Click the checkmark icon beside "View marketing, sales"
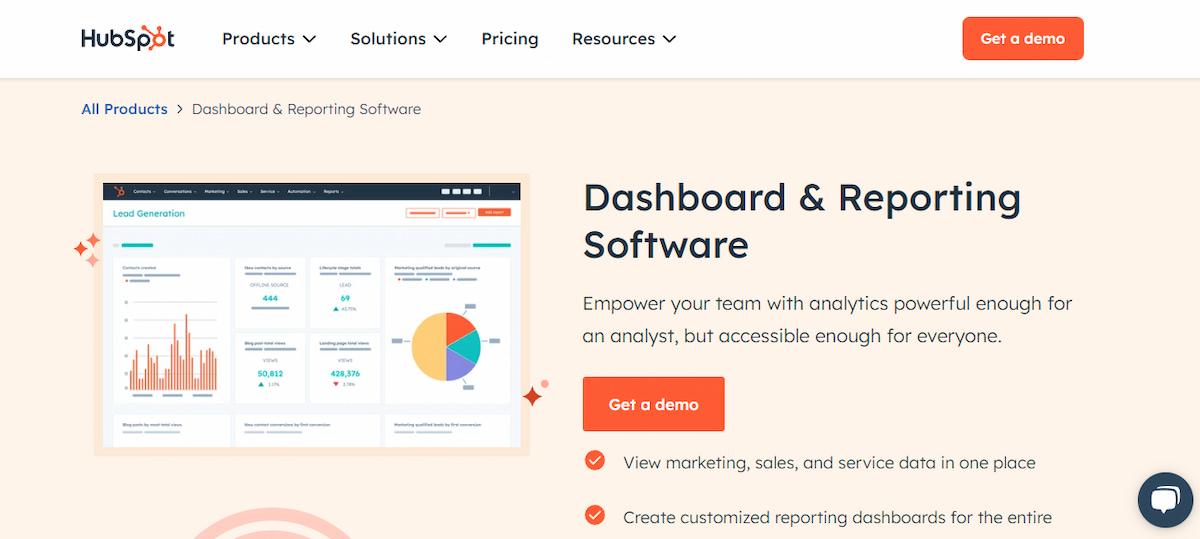The width and height of the screenshot is (1200, 539). [595, 460]
